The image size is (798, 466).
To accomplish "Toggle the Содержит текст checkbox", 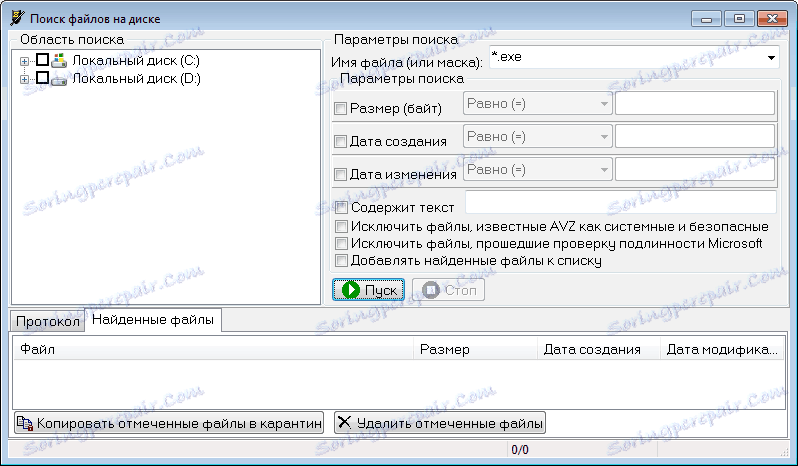I will click(x=341, y=207).
